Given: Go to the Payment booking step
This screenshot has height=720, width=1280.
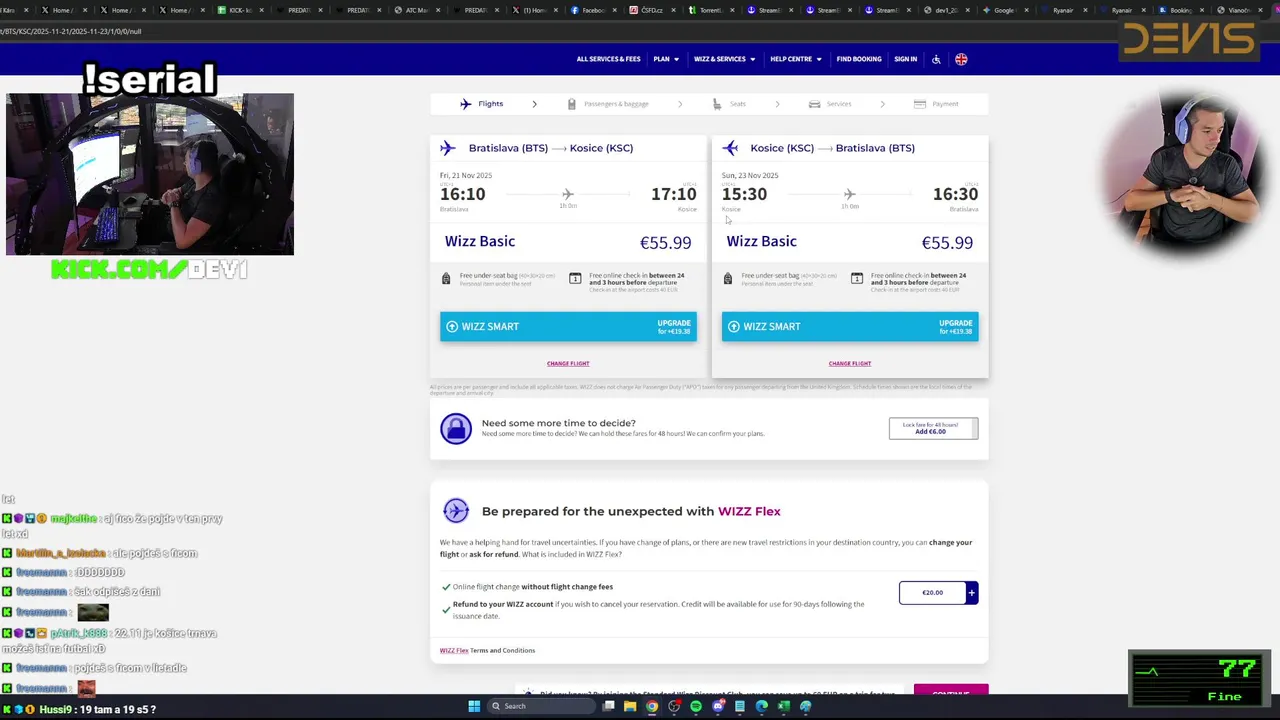Looking at the screenshot, I should click(937, 104).
